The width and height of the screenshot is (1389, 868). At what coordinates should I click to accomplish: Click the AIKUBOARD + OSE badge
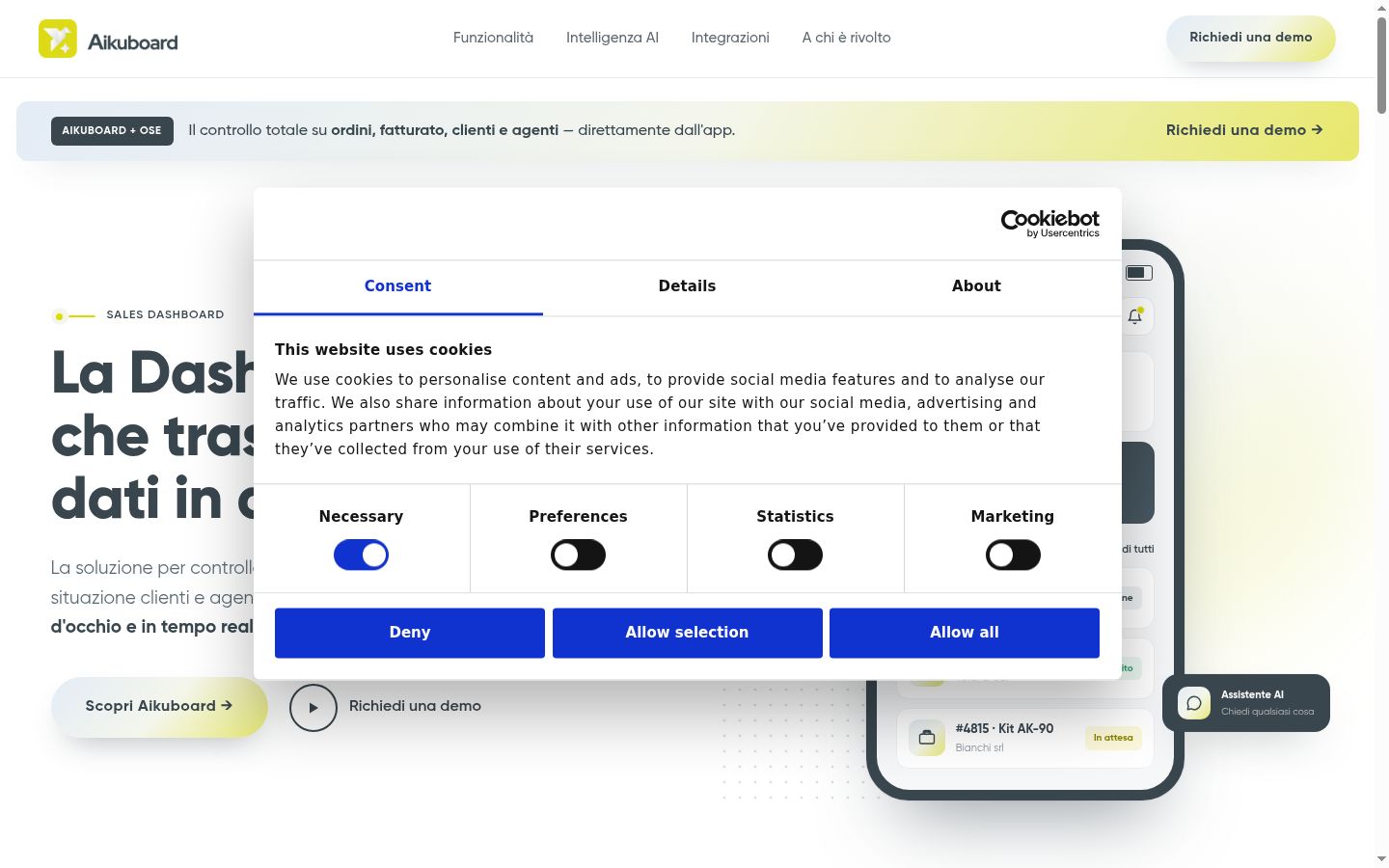click(112, 130)
